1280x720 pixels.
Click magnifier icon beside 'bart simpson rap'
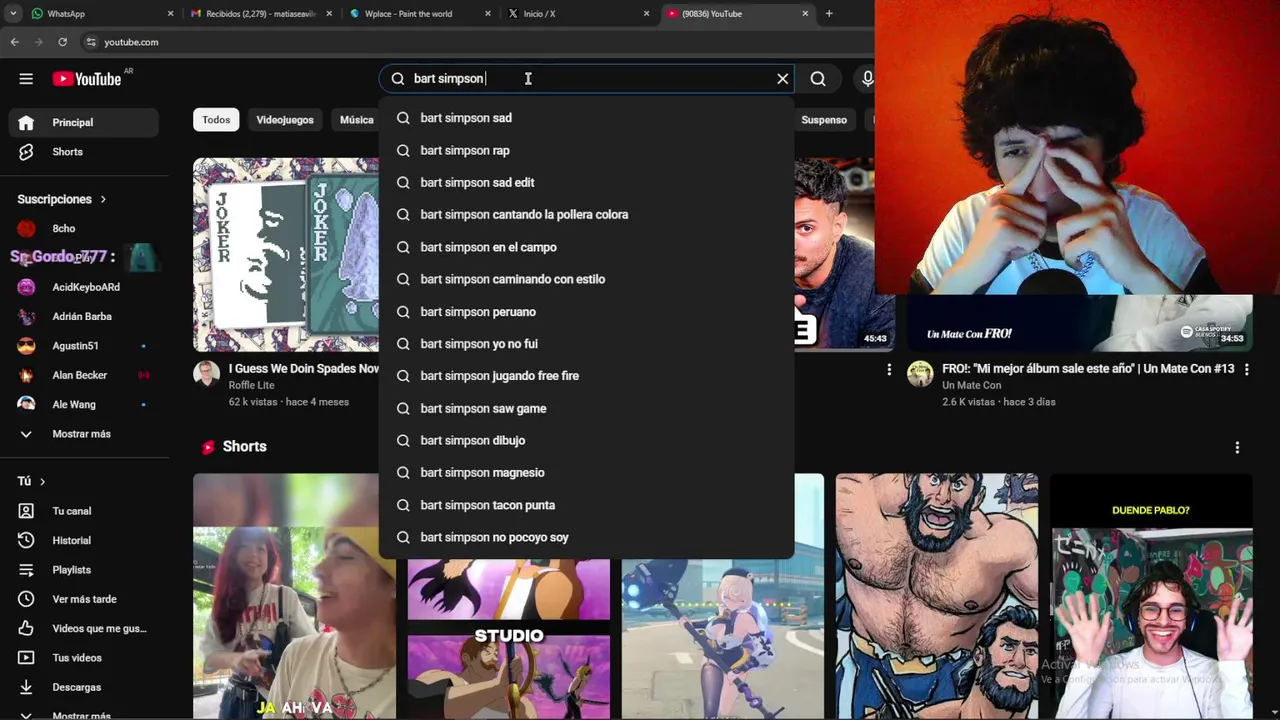pos(403,150)
